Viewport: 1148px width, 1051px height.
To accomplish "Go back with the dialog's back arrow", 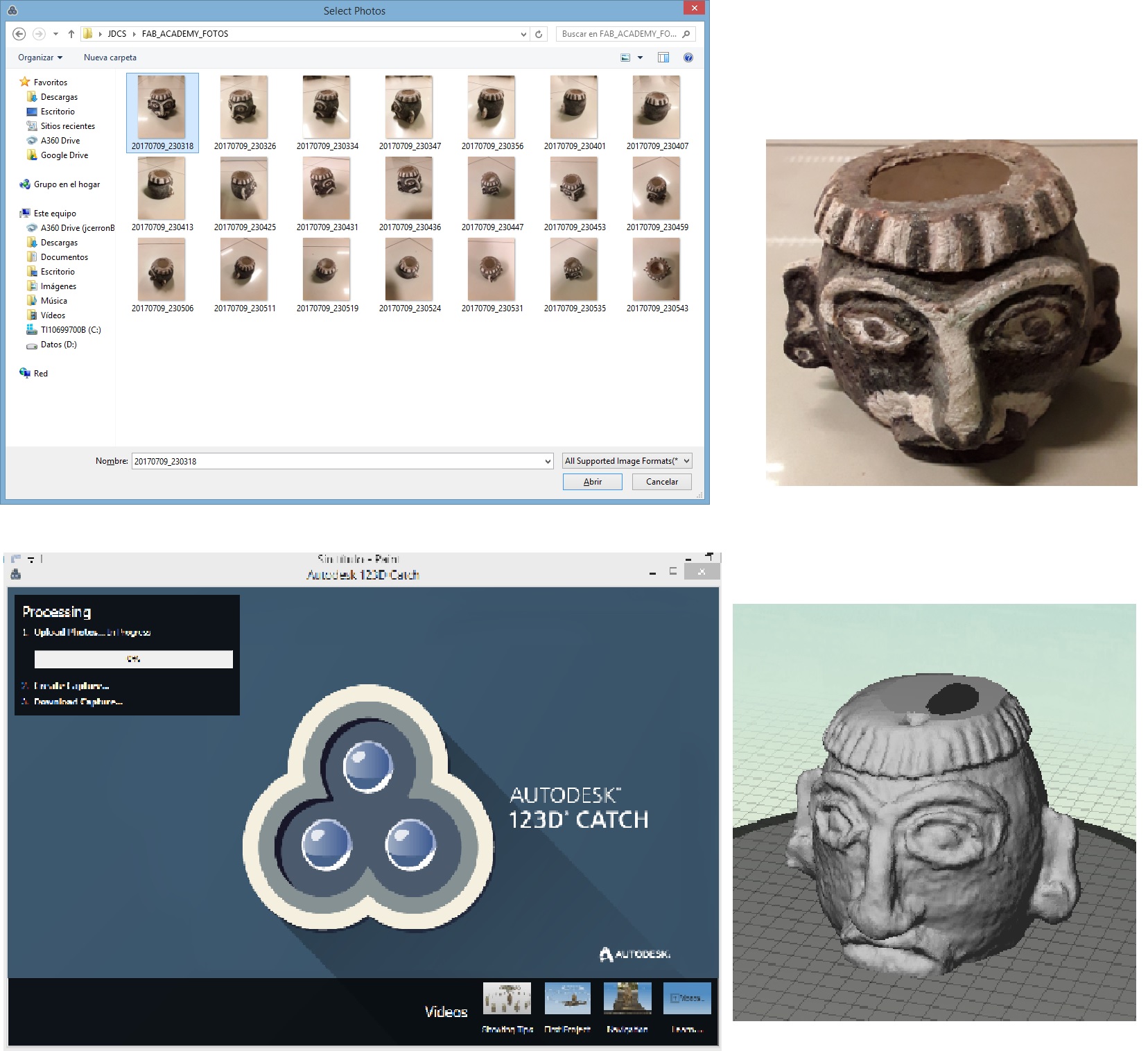I will [x=19, y=33].
